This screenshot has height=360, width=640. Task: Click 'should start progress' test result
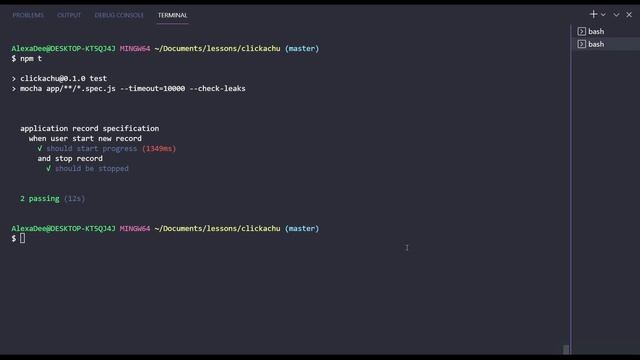[92, 149]
